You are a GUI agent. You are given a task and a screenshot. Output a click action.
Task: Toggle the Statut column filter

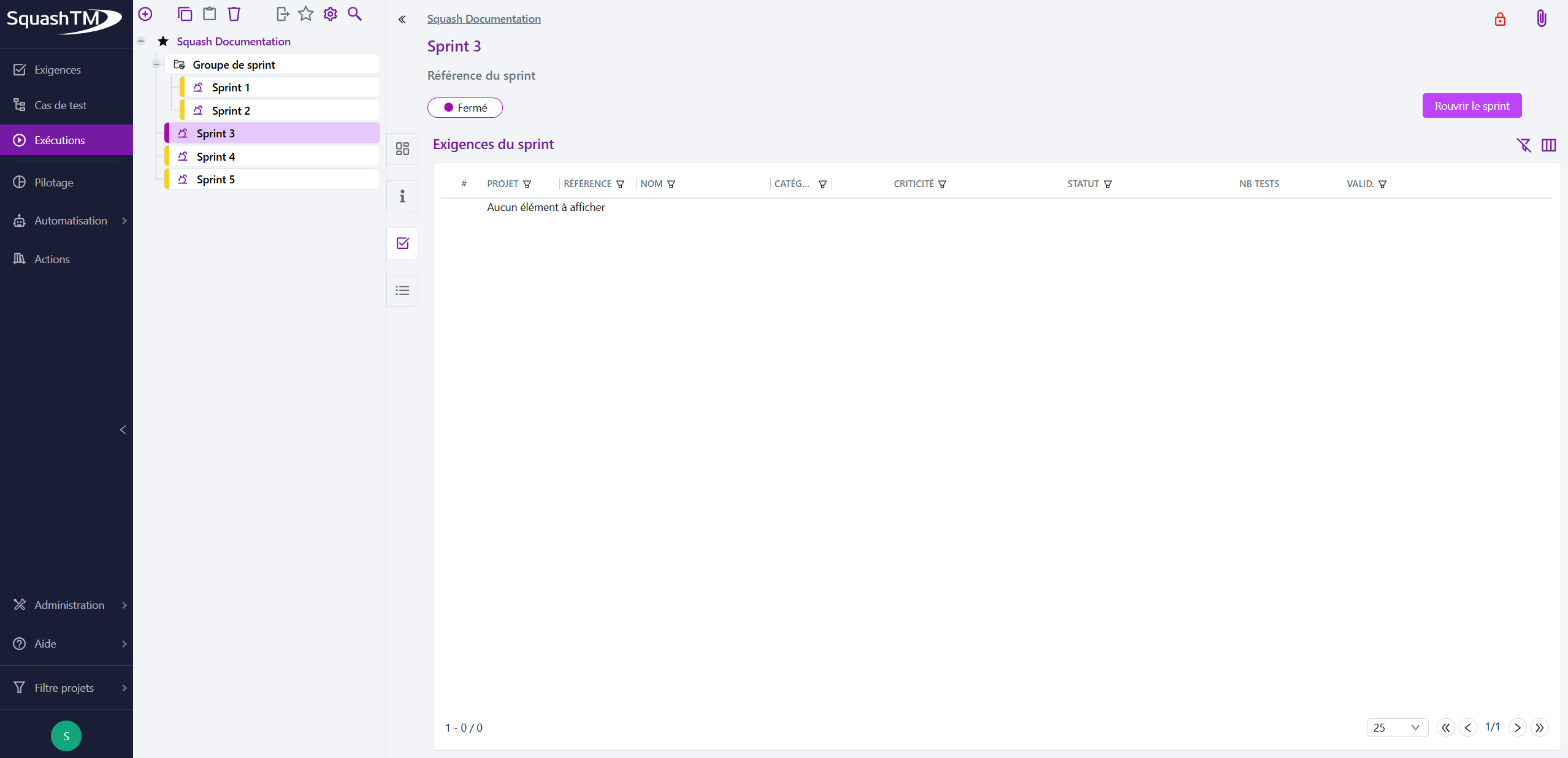(x=1107, y=184)
